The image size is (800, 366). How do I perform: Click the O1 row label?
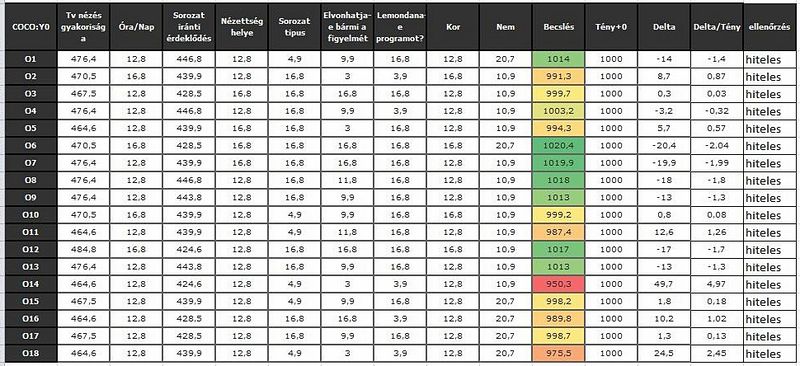(31, 59)
